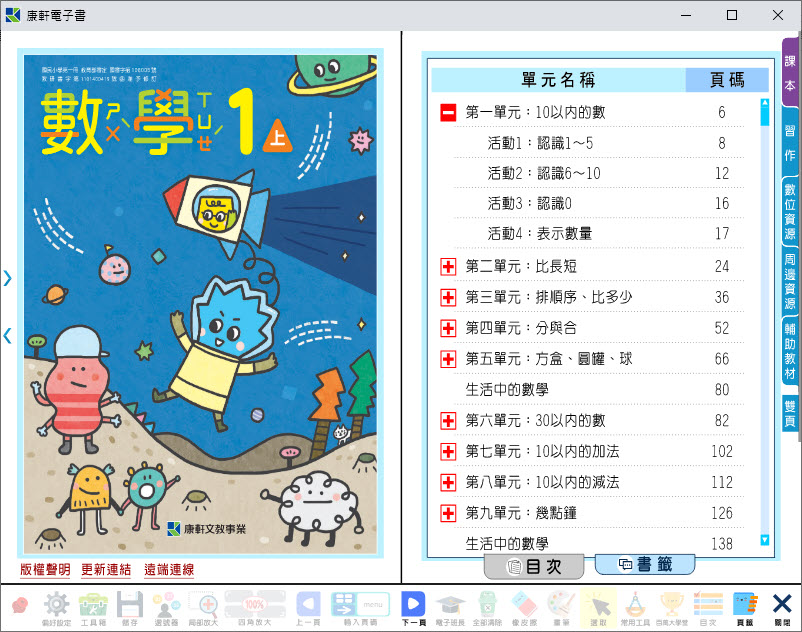Expand 第二單元:比長短 unit
Image resolution: width=802 pixels, height=632 pixels.
[x=448, y=267]
